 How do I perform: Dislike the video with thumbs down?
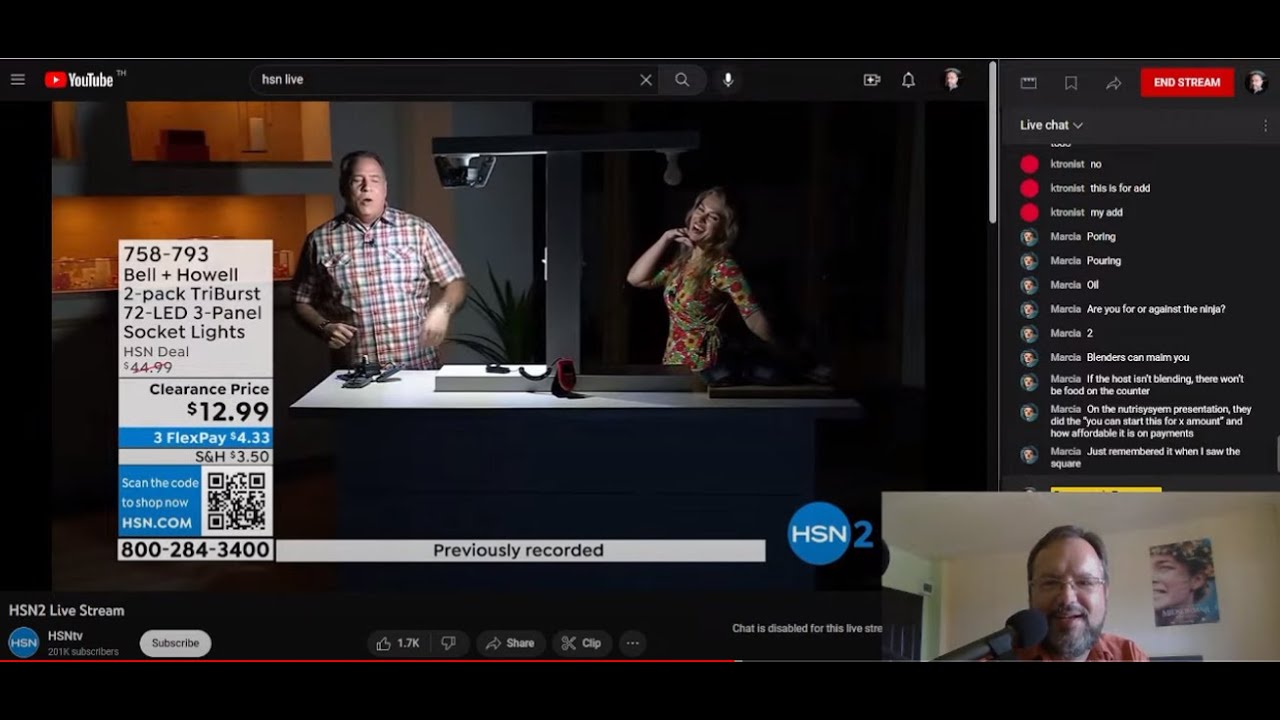pos(448,643)
